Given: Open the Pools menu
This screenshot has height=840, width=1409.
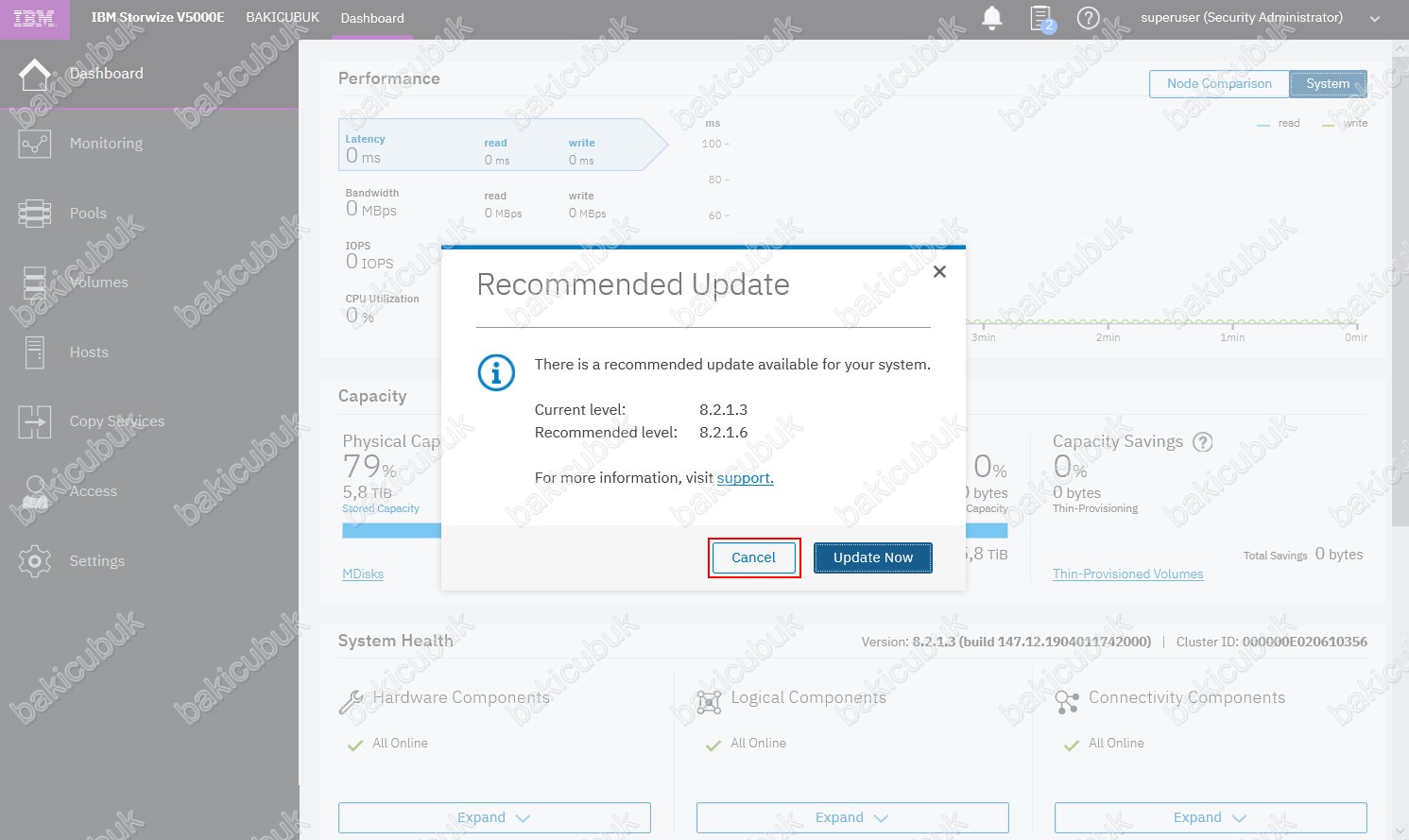Looking at the screenshot, I should (88, 214).
